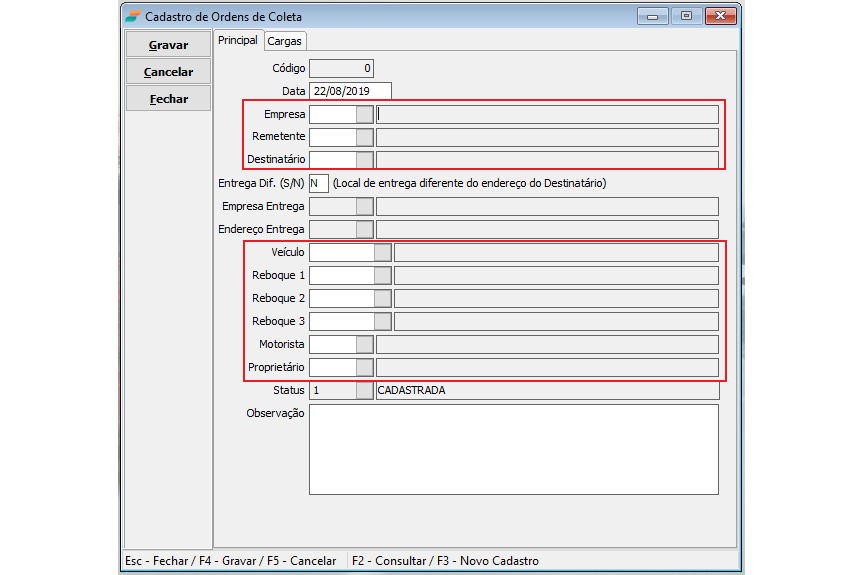Open the Destinatário search button

click(365, 160)
